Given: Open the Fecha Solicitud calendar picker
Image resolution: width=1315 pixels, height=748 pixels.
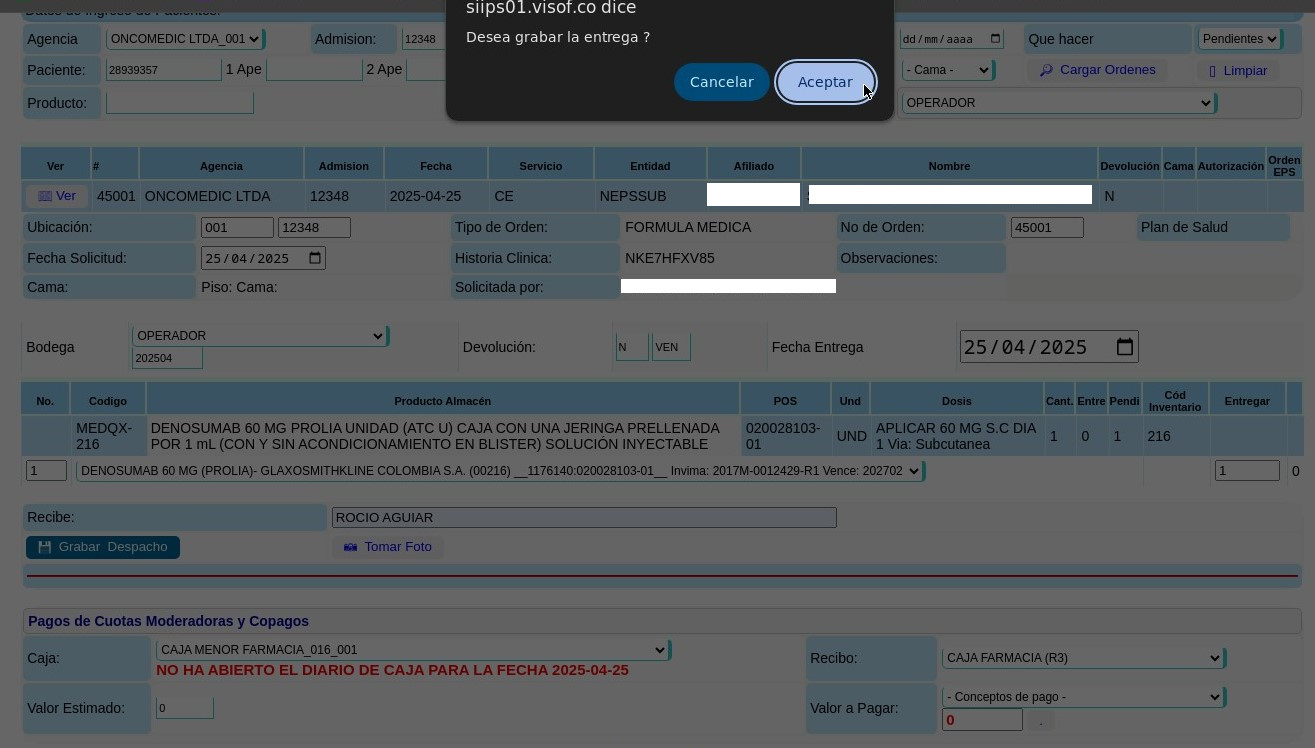Looking at the screenshot, I should [315, 258].
